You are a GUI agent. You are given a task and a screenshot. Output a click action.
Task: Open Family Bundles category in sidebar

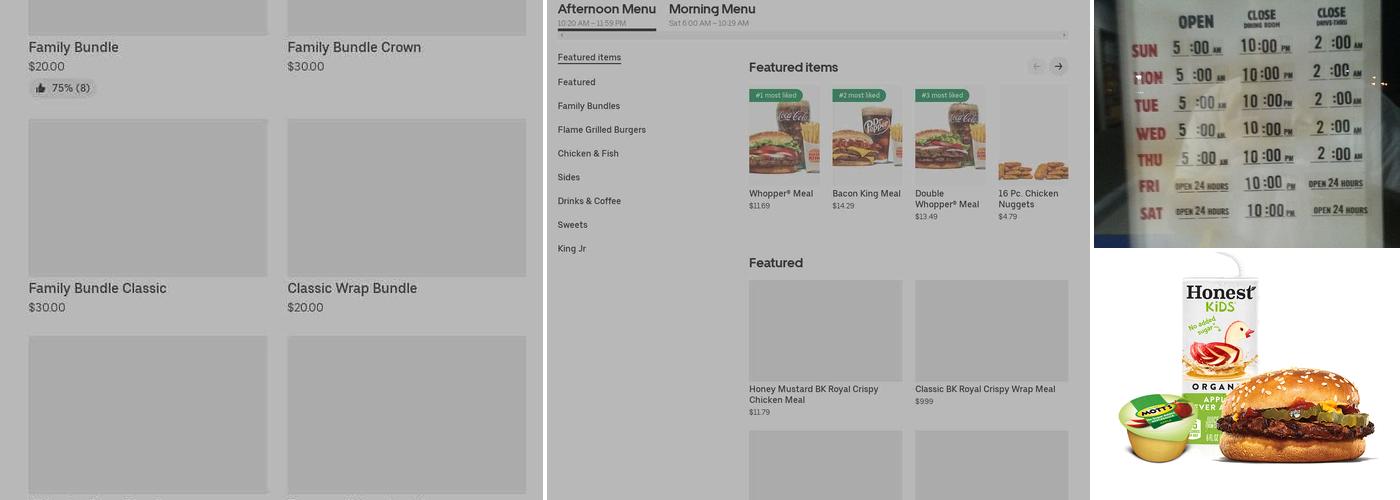[588, 106]
